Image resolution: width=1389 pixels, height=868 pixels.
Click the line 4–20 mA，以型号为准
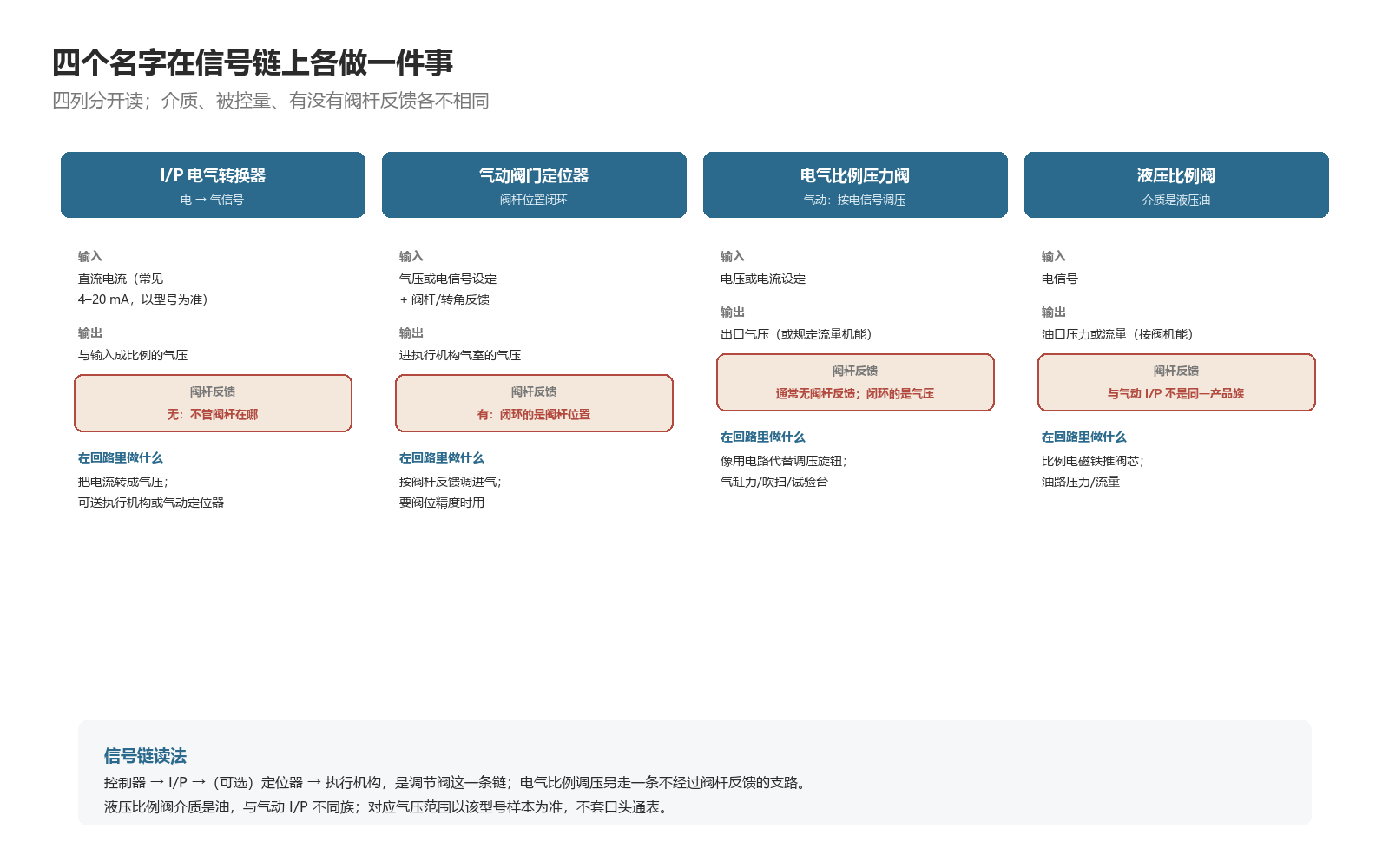[x=143, y=299]
